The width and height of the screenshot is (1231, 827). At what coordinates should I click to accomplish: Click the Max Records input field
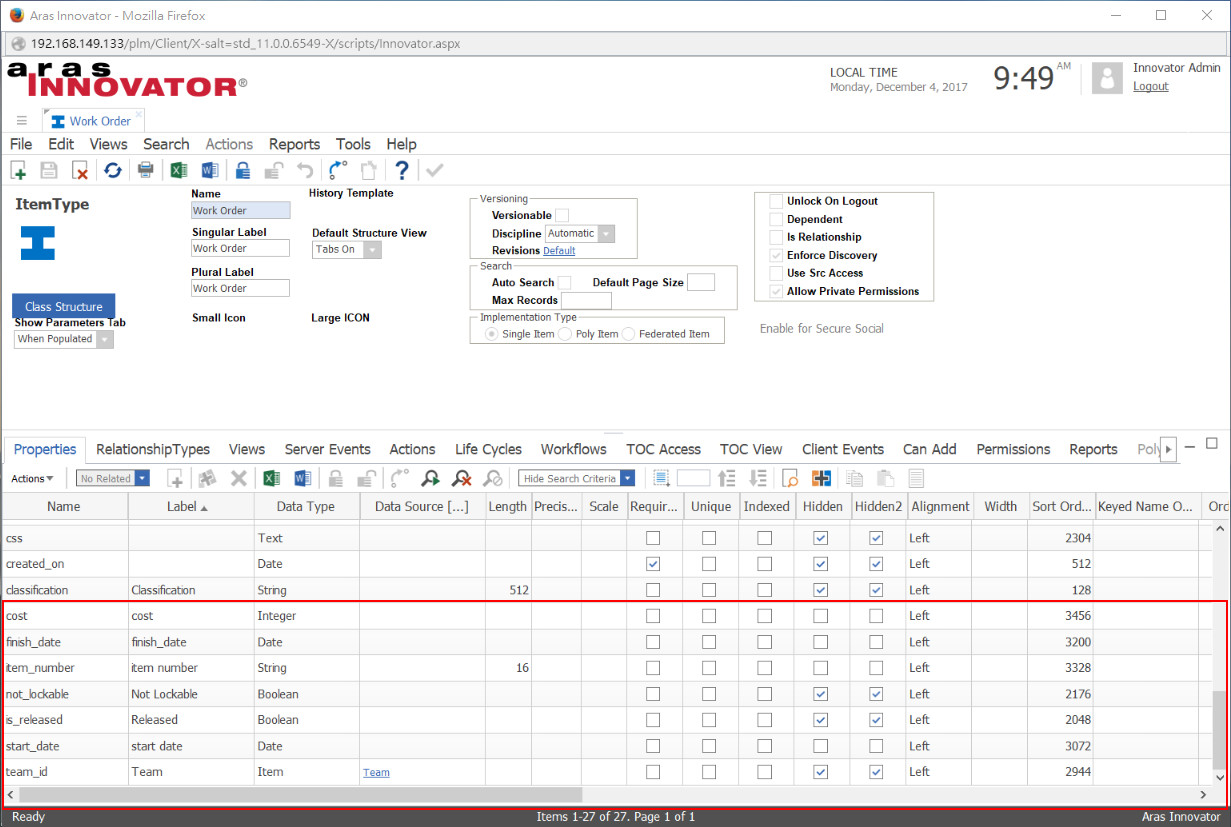(586, 300)
